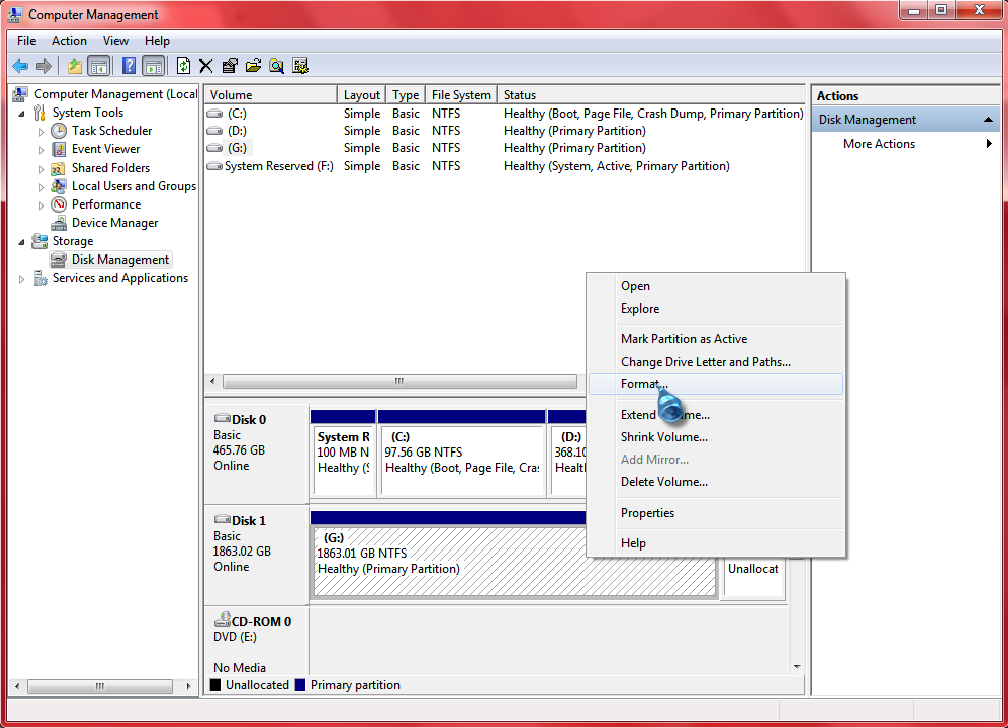Open the File menu

pos(26,41)
